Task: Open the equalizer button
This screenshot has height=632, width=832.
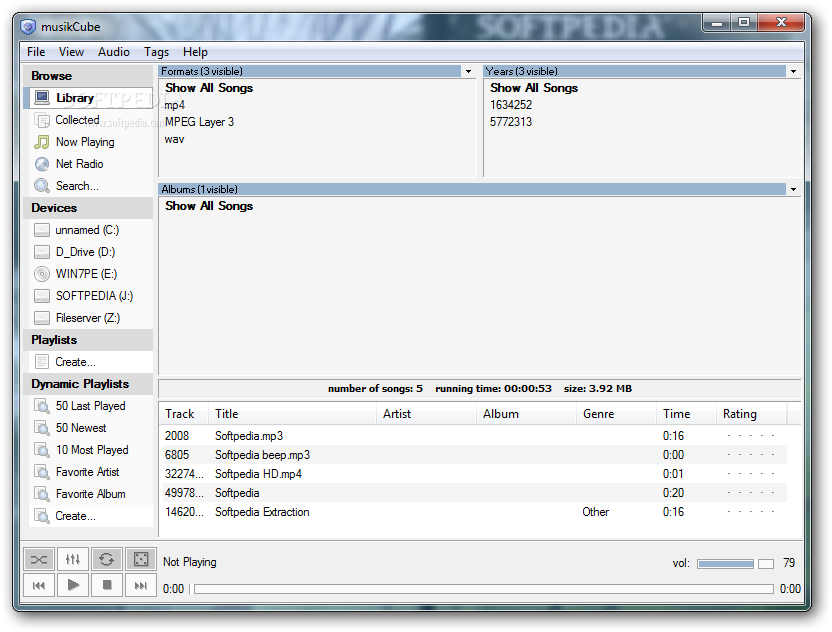Action: 73,559
